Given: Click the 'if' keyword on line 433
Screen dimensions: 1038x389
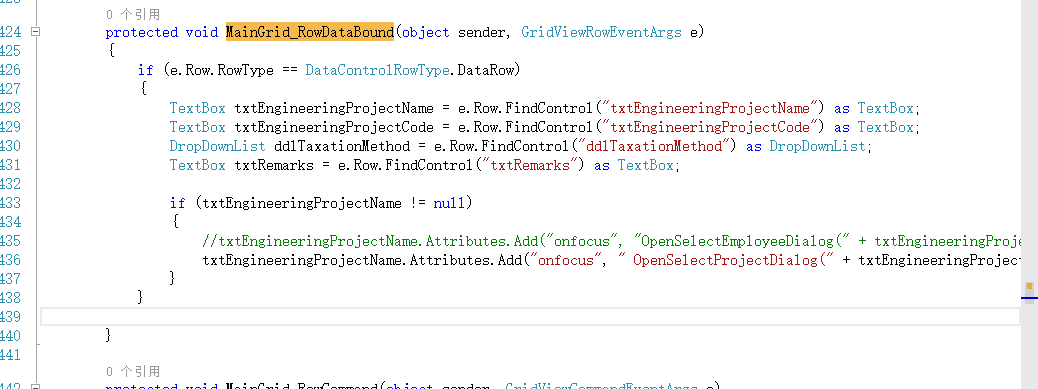Looking at the screenshot, I should (177, 202).
